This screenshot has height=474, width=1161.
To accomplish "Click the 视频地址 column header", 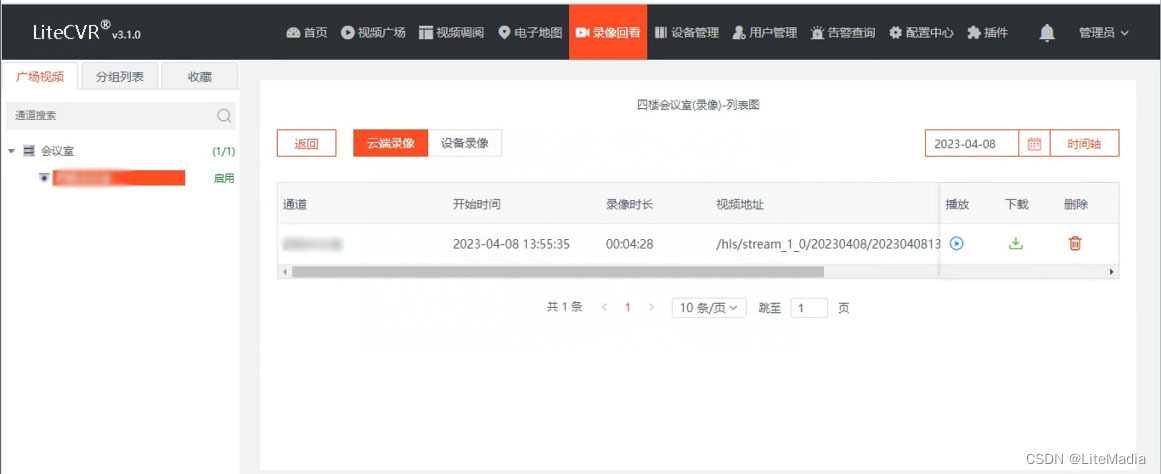I will pyautogui.click(x=740, y=204).
